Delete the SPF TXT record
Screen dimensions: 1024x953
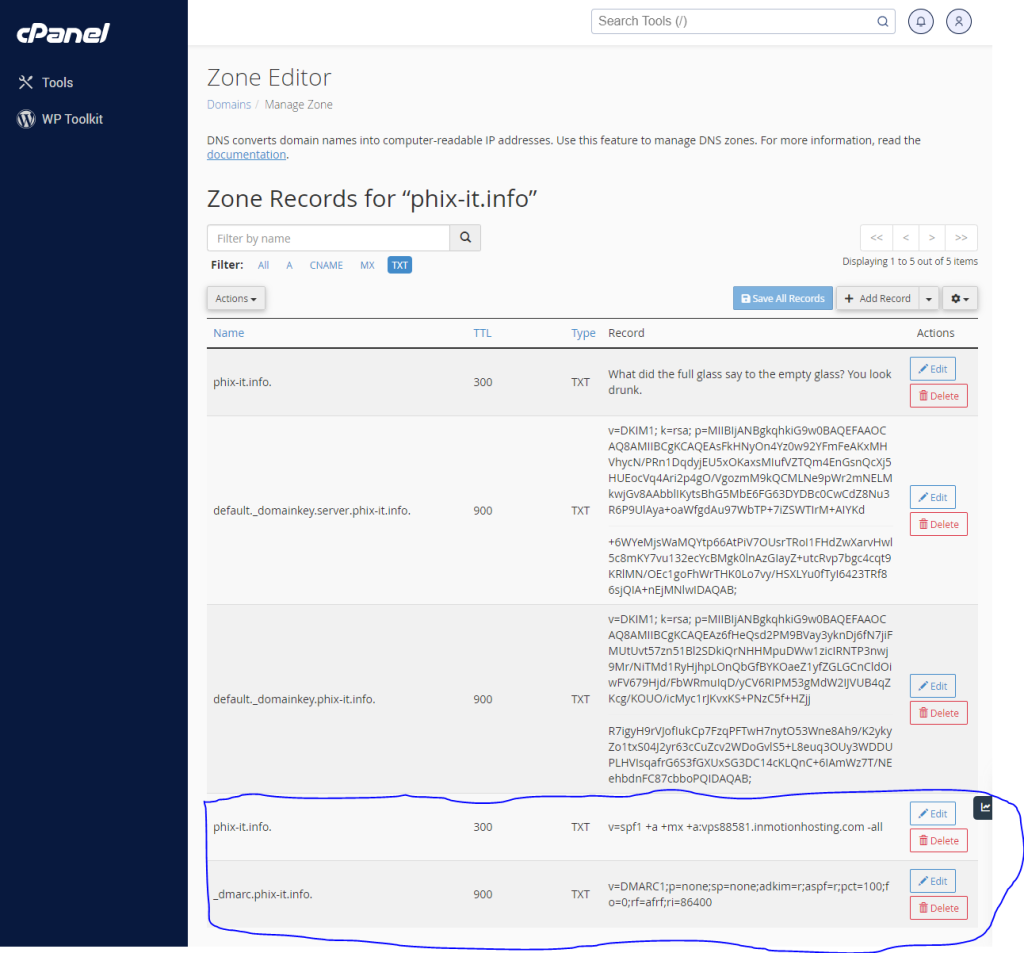(x=938, y=841)
